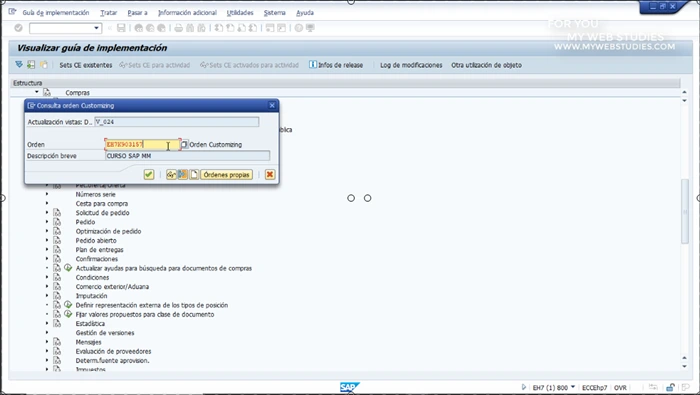Image resolution: width=700 pixels, height=395 pixels.
Task: Click the scroll down arrow at tree bottom
Action: [x=685, y=366]
